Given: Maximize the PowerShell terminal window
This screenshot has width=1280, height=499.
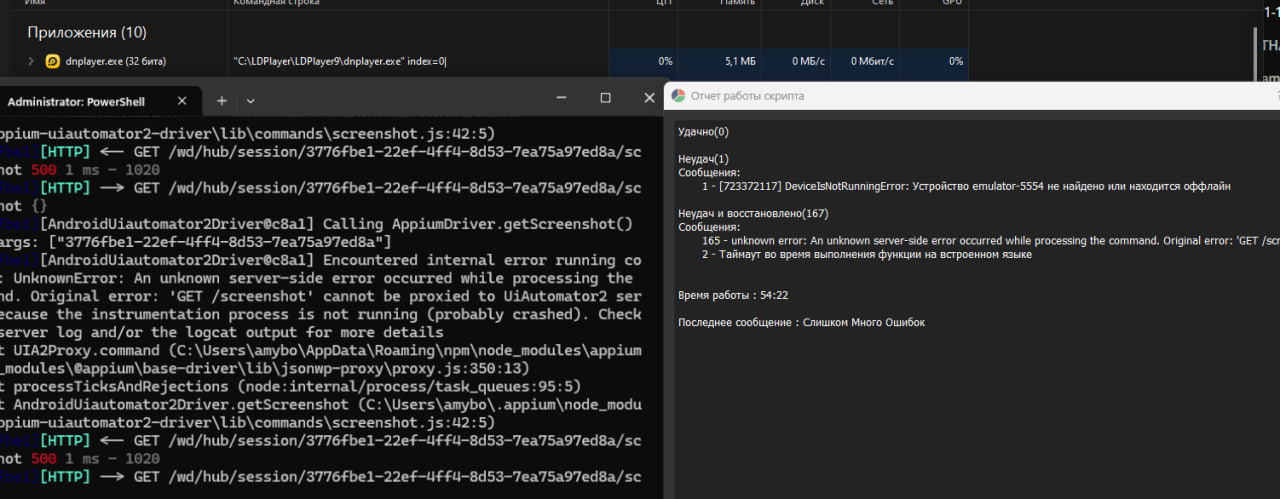Looking at the screenshot, I should click(x=605, y=98).
